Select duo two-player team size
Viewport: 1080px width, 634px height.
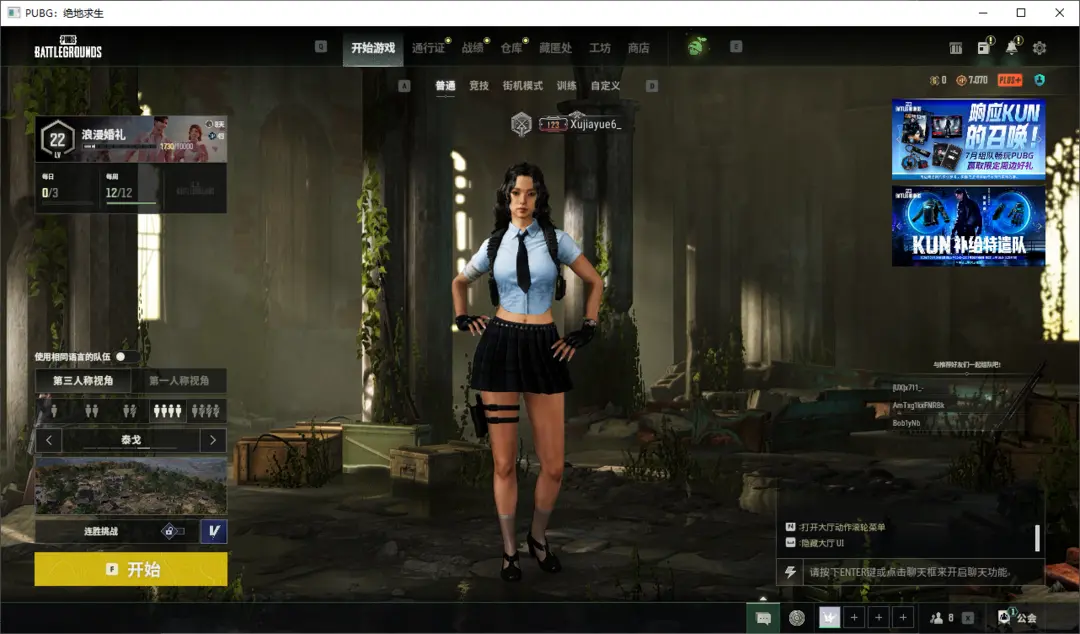tap(92, 411)
